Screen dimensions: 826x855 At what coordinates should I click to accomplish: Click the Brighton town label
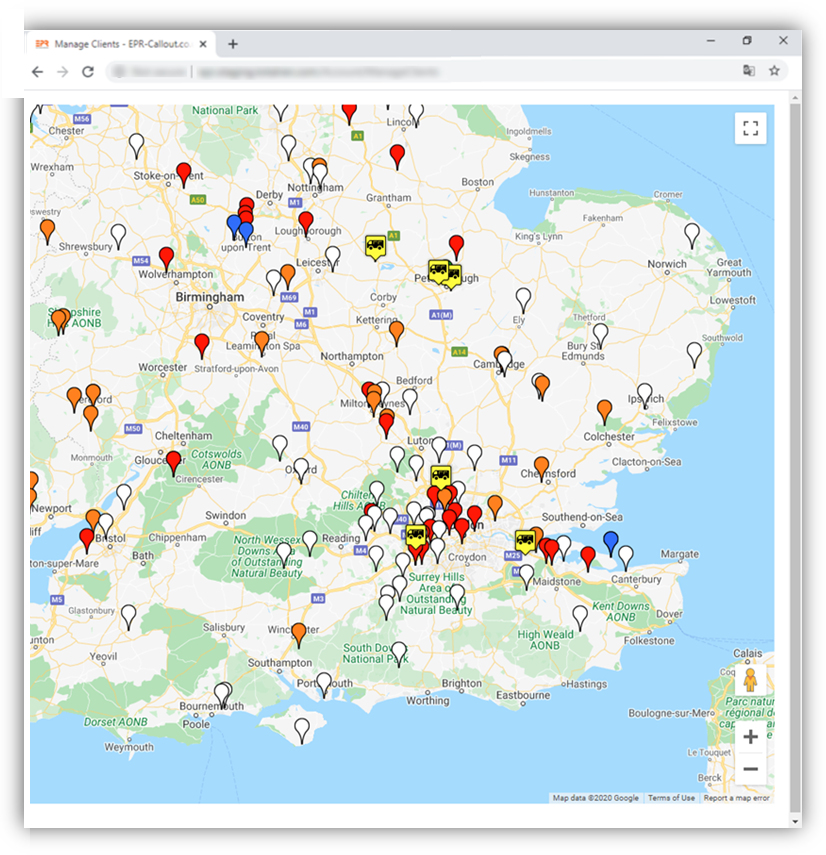462,683
